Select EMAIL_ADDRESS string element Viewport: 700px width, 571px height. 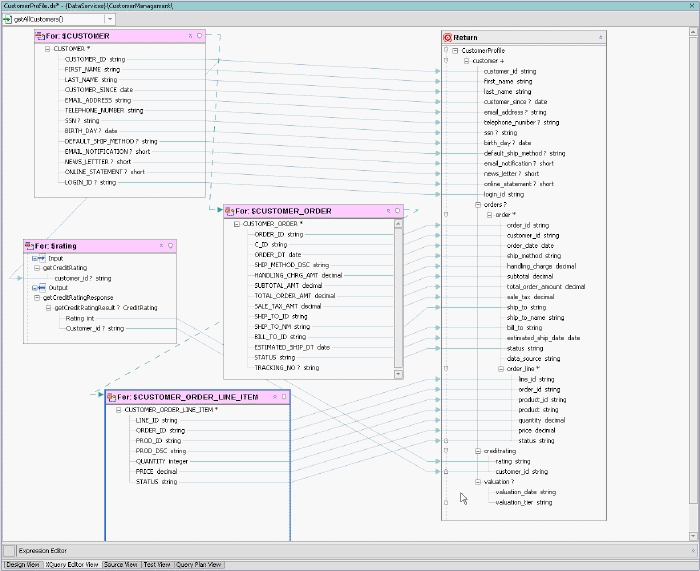click(98, 100)
